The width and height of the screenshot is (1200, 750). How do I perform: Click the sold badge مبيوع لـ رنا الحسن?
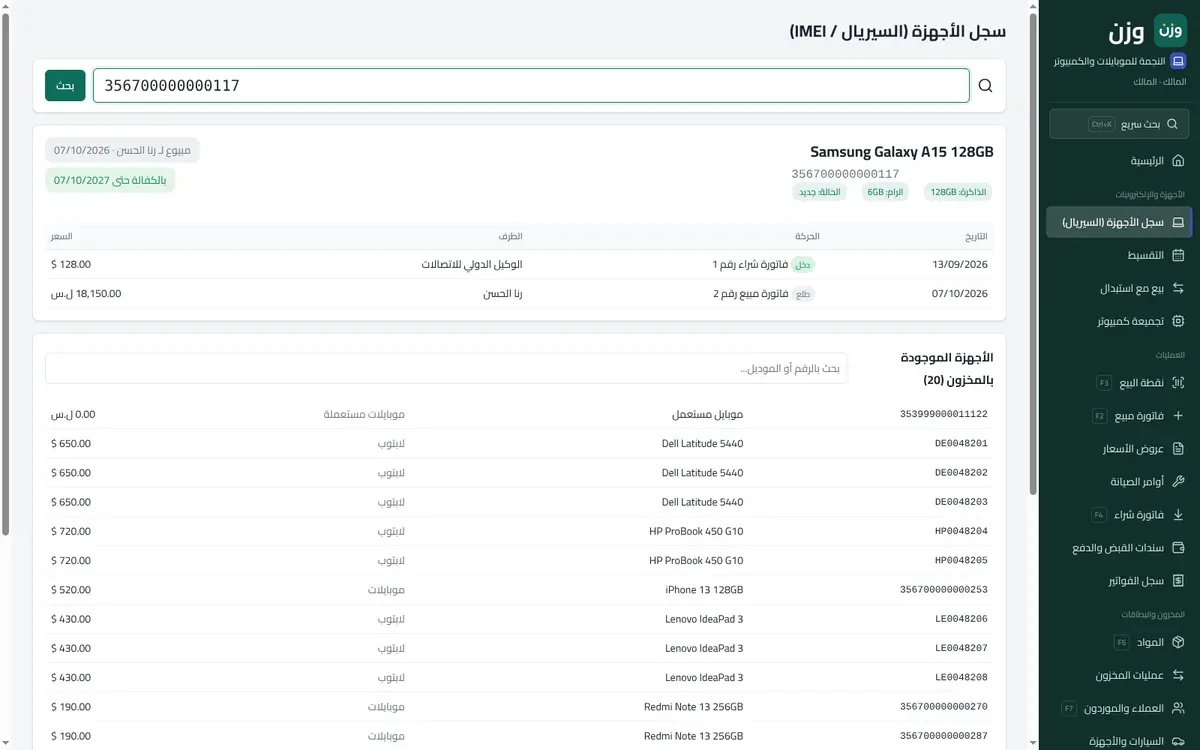[122, 150]
